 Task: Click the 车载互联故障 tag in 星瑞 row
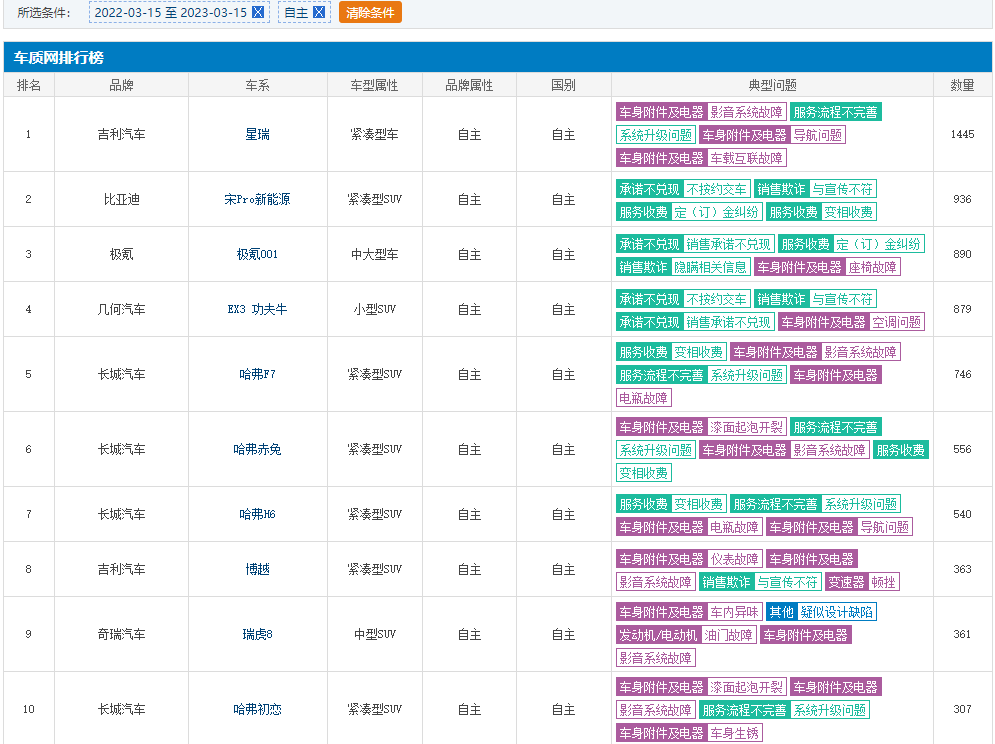(x=746, y=158)
